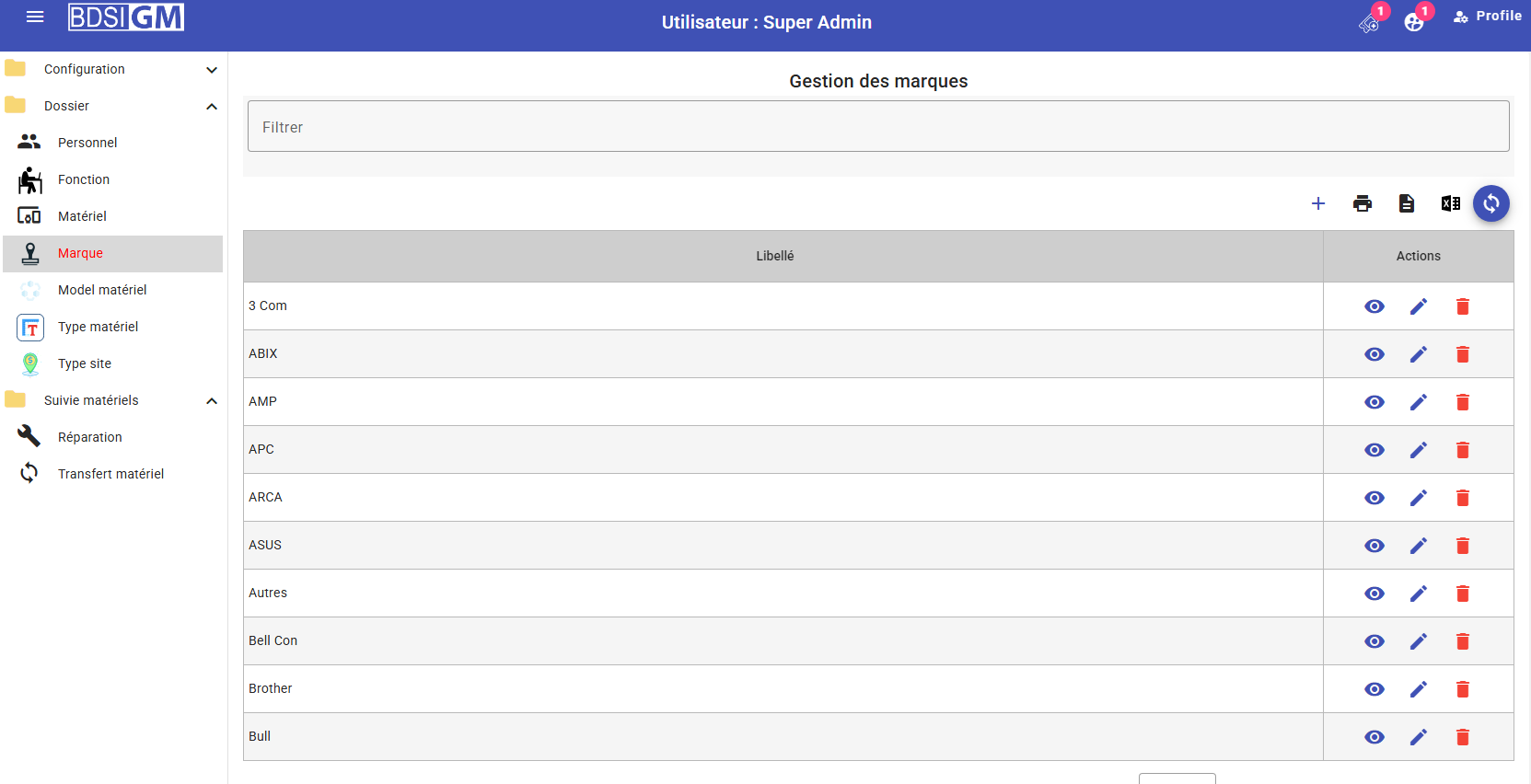
Task: Edit the 3 Com row
Action: tap(1419, 306)
